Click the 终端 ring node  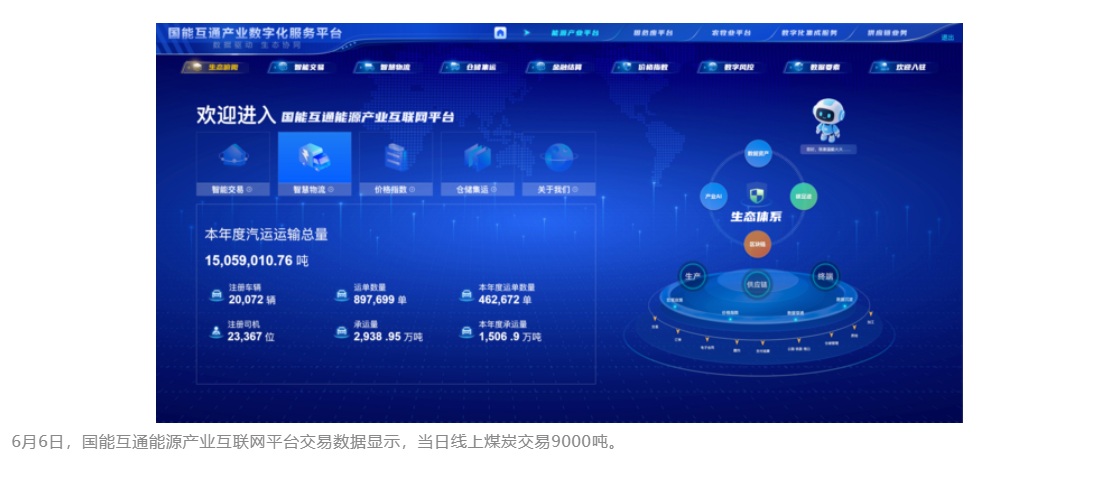pos(824,277)
